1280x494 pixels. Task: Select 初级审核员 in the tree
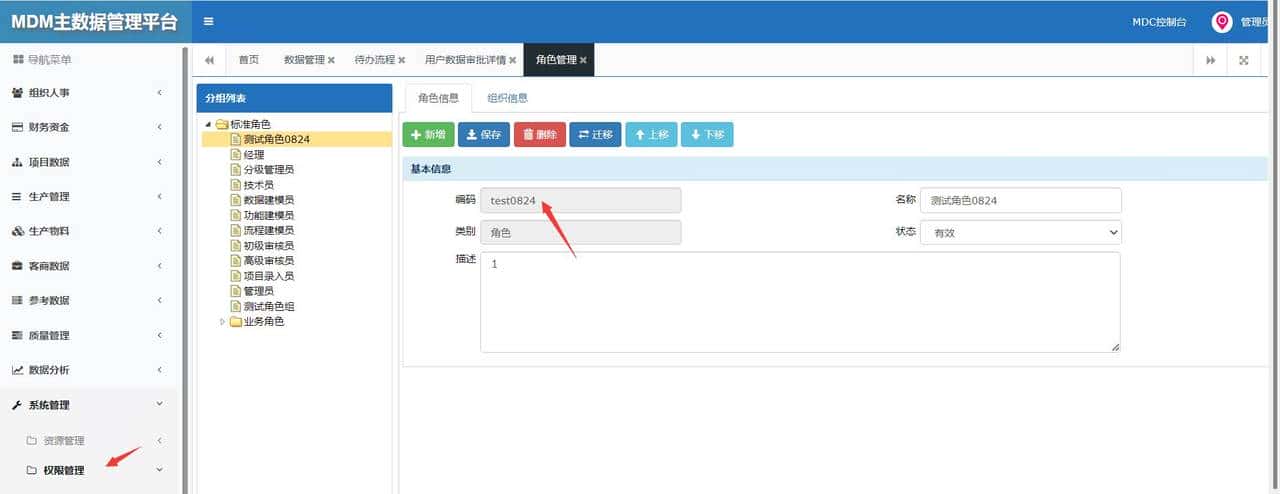(x=269, y=245)
